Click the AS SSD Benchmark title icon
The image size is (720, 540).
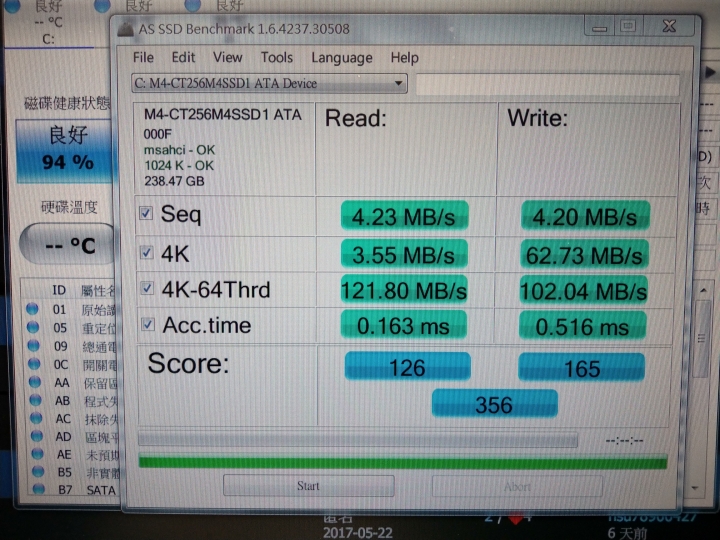[x=125, y=29]
